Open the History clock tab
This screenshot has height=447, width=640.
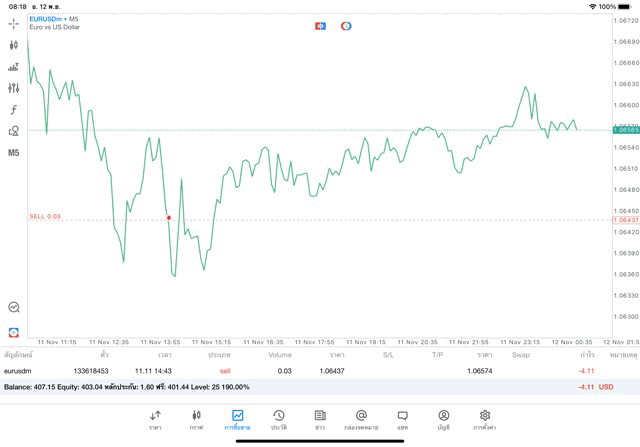tap(279, 419)
